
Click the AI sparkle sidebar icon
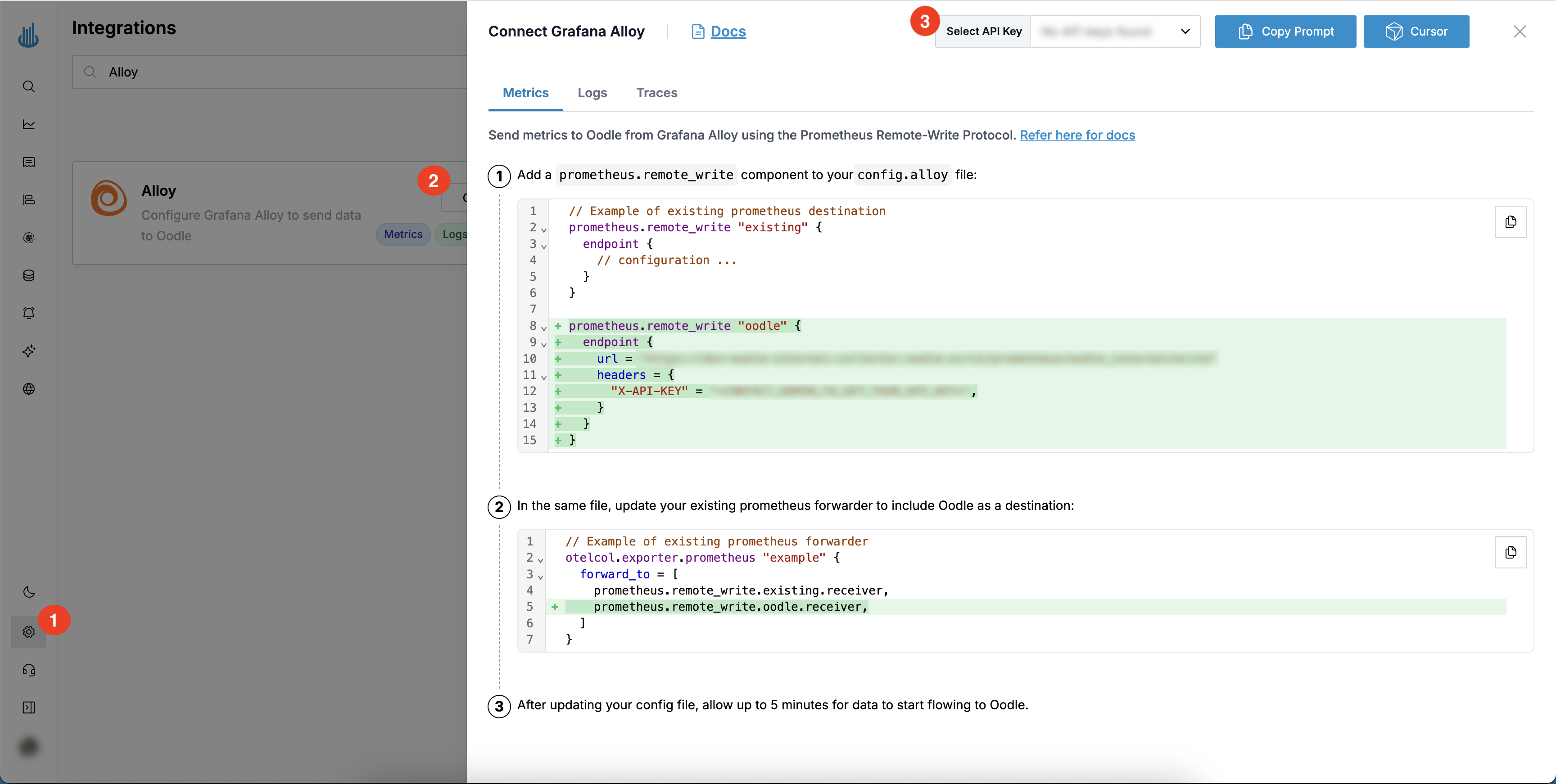pos(28,351)
